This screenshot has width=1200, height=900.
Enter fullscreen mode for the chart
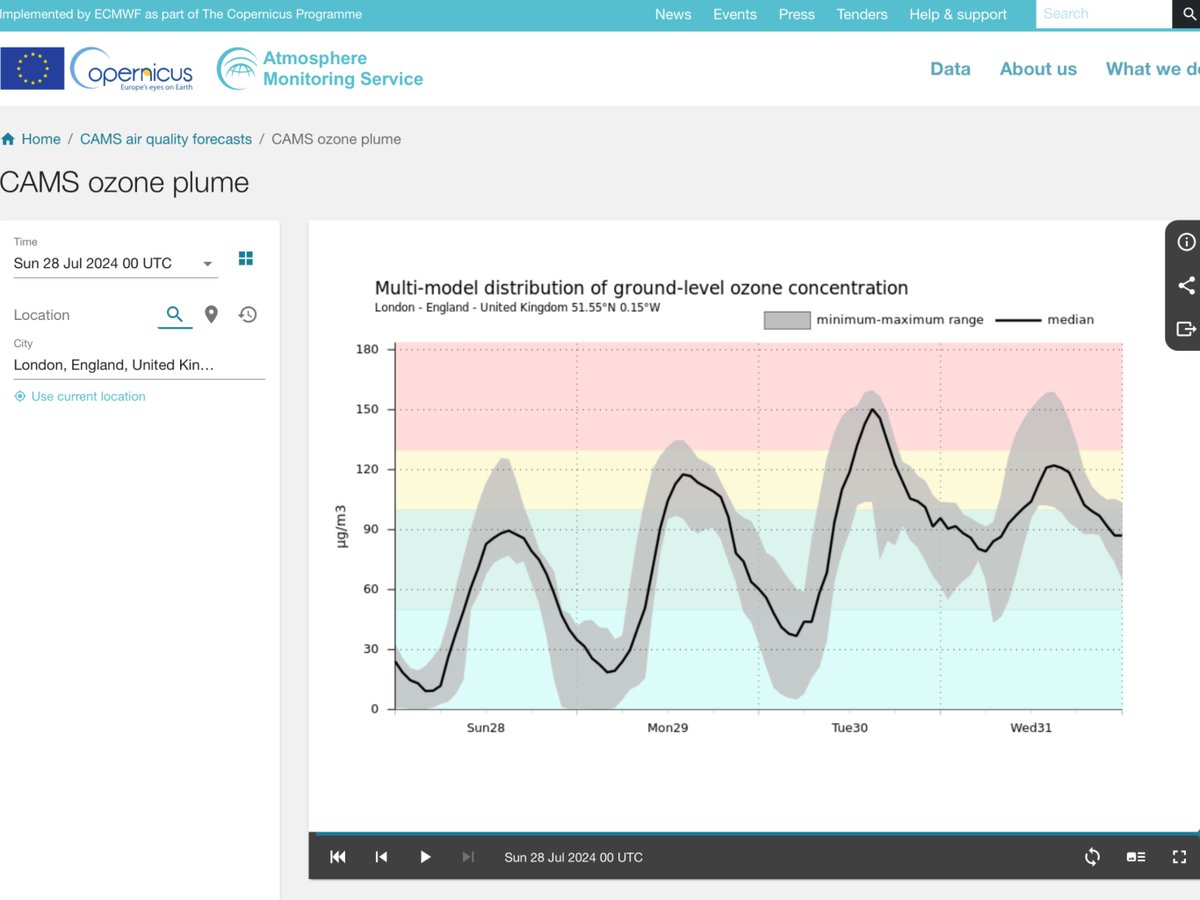[x=1179, y=857]
